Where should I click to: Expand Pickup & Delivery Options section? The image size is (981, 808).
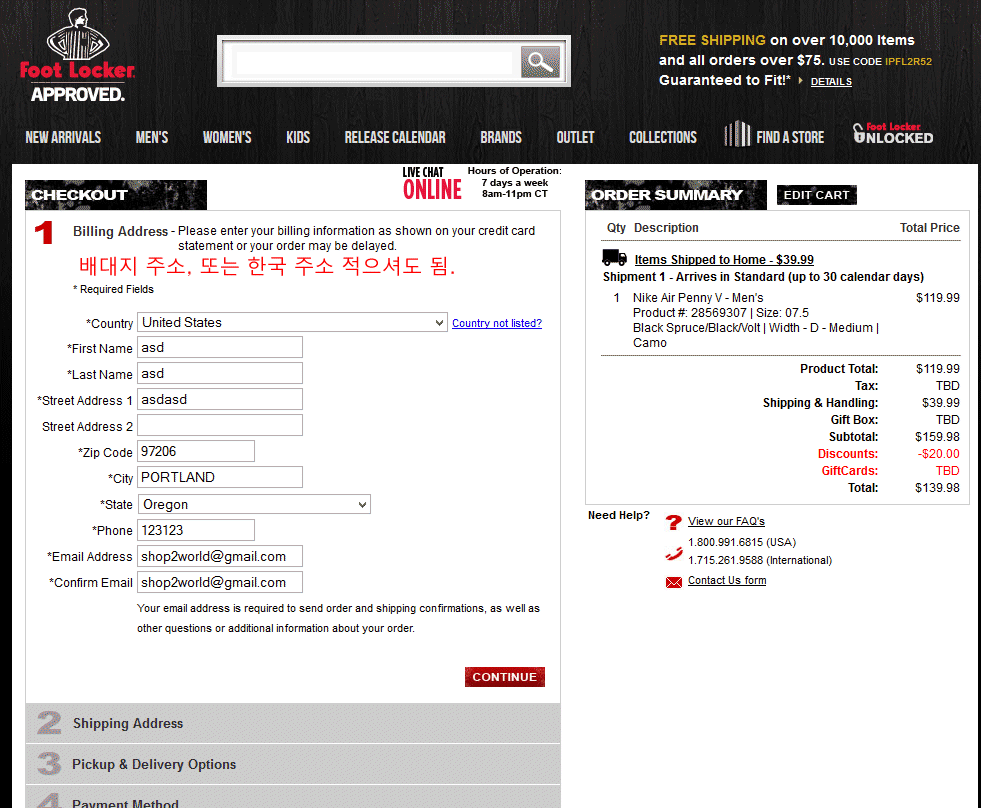[154, 764]
